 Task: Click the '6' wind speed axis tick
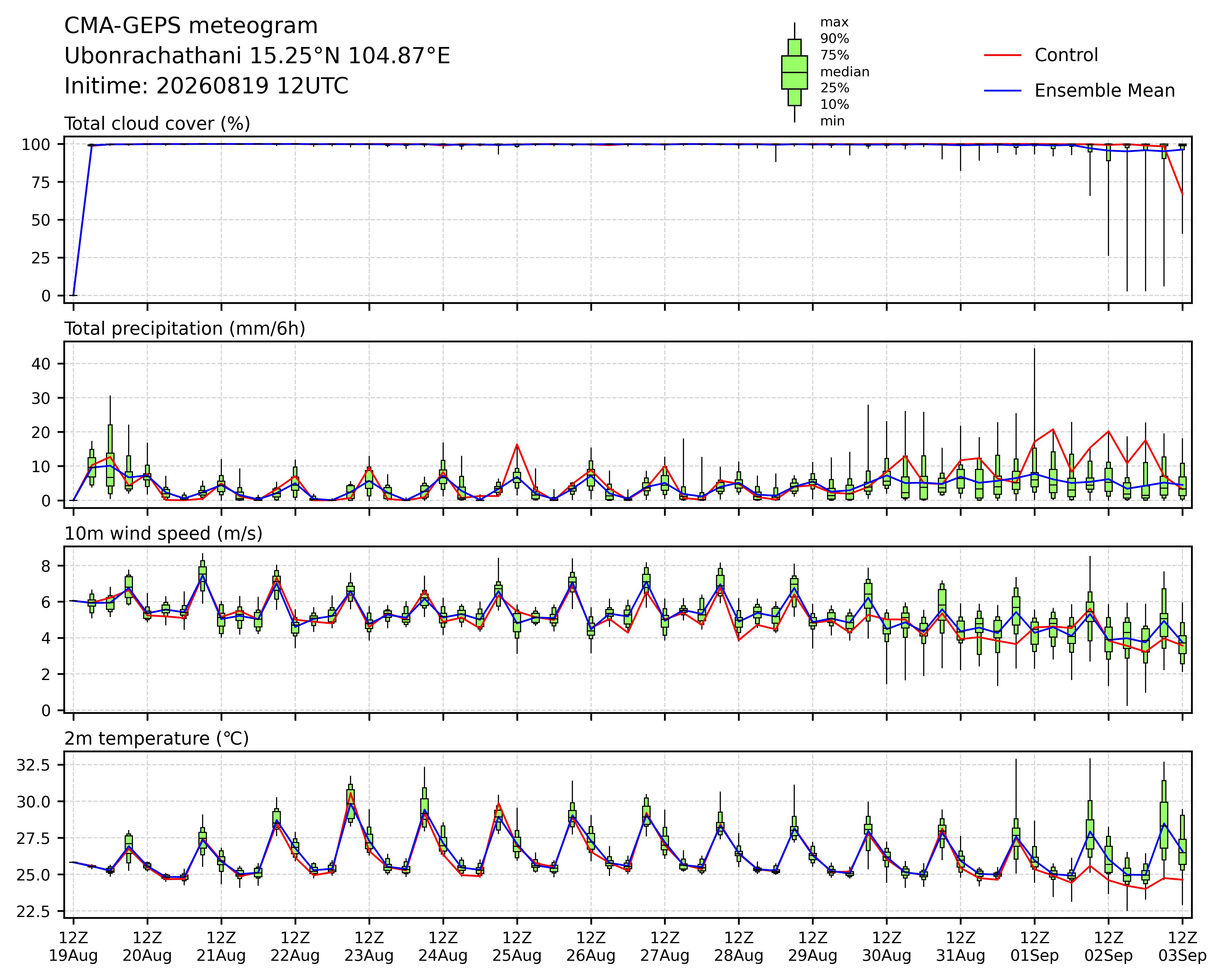46,602
